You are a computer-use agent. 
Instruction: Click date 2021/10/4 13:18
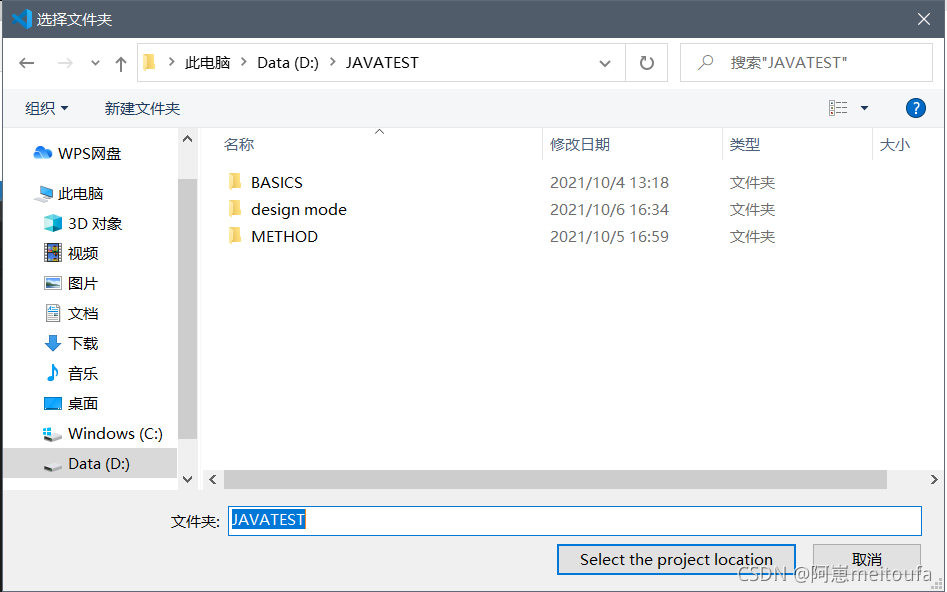[x=609, y=182]
